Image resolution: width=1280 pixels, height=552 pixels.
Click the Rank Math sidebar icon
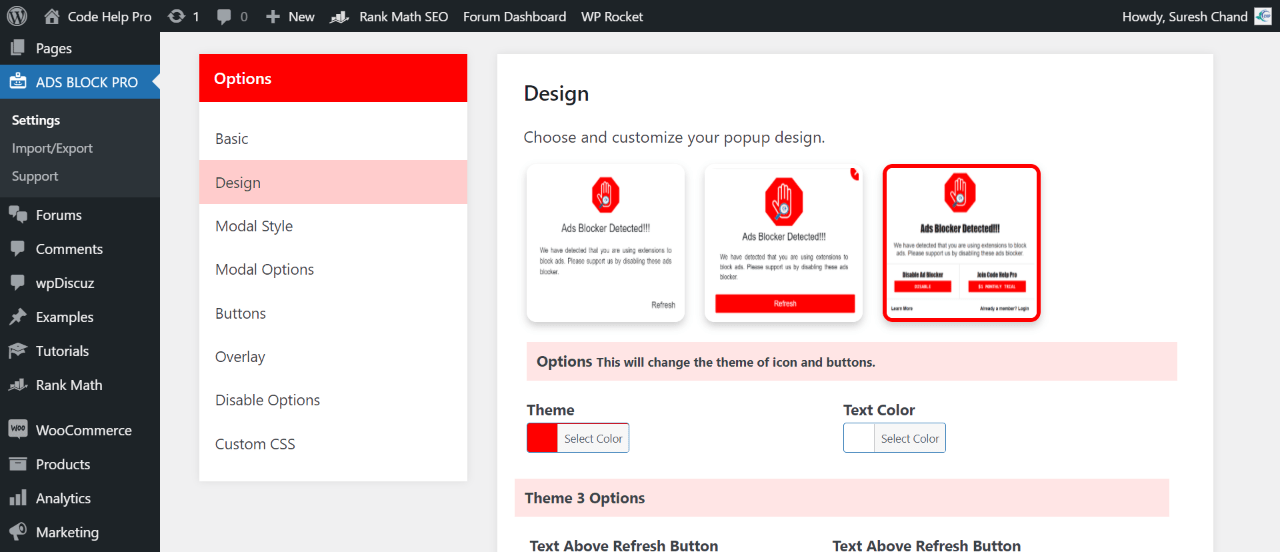18,385
